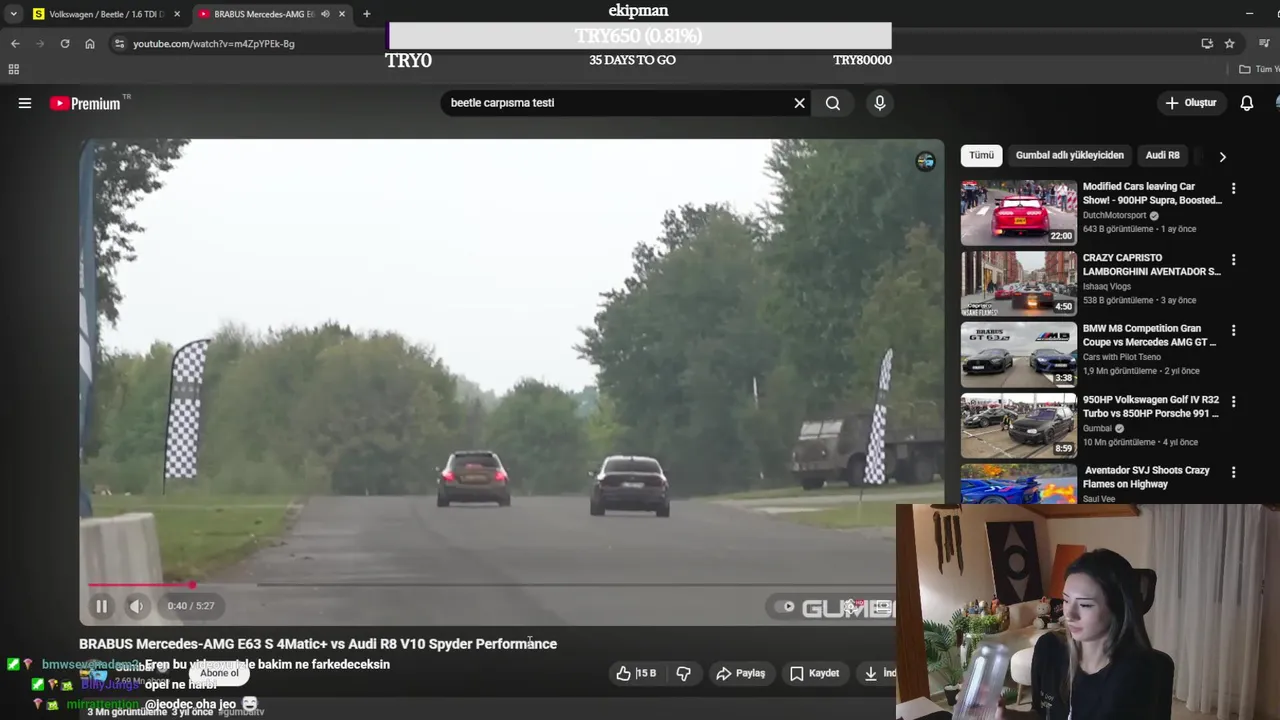The height and width of the screenshot is (720, 1280).
Task: Click the video title BRABUS Mercedes-AMG E63
Action: click(x=318, y=644)
